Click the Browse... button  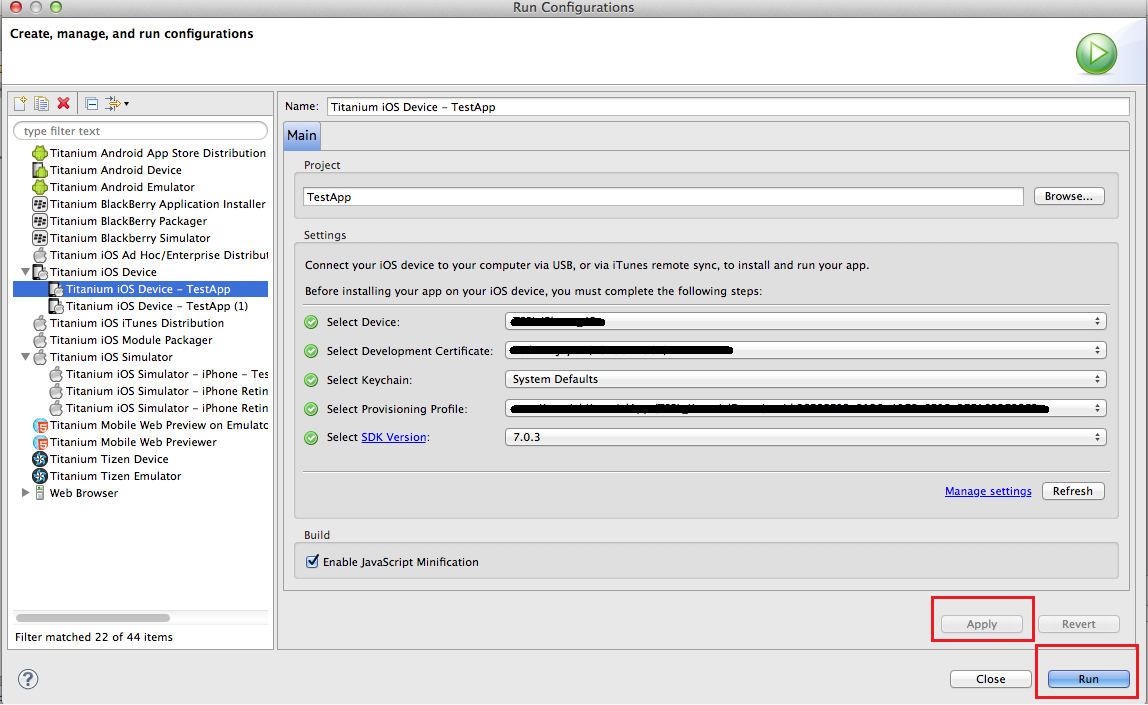1069,196
